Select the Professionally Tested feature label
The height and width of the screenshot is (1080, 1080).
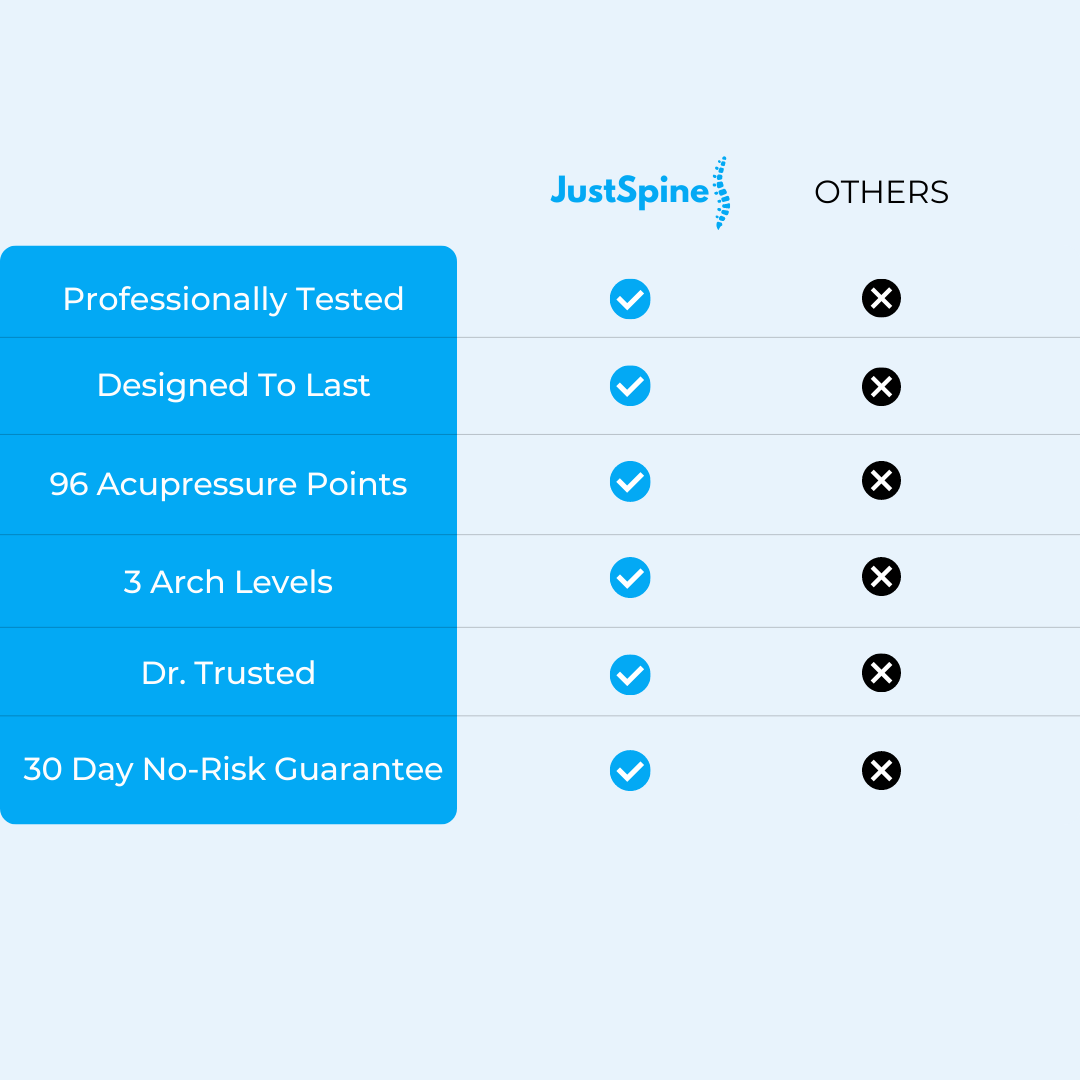(233, 300)
